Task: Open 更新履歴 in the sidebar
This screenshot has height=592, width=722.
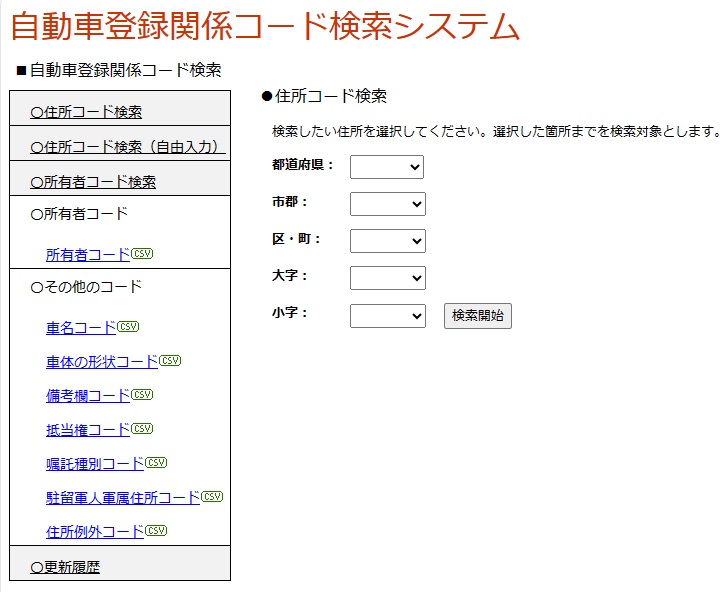Action: pos(66,567)
